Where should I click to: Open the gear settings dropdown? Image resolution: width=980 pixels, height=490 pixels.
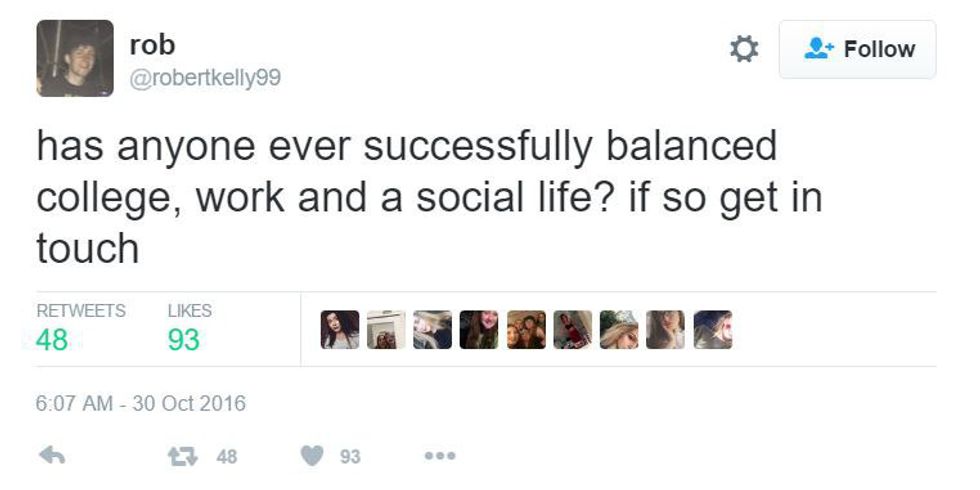[x=744, y=49]
